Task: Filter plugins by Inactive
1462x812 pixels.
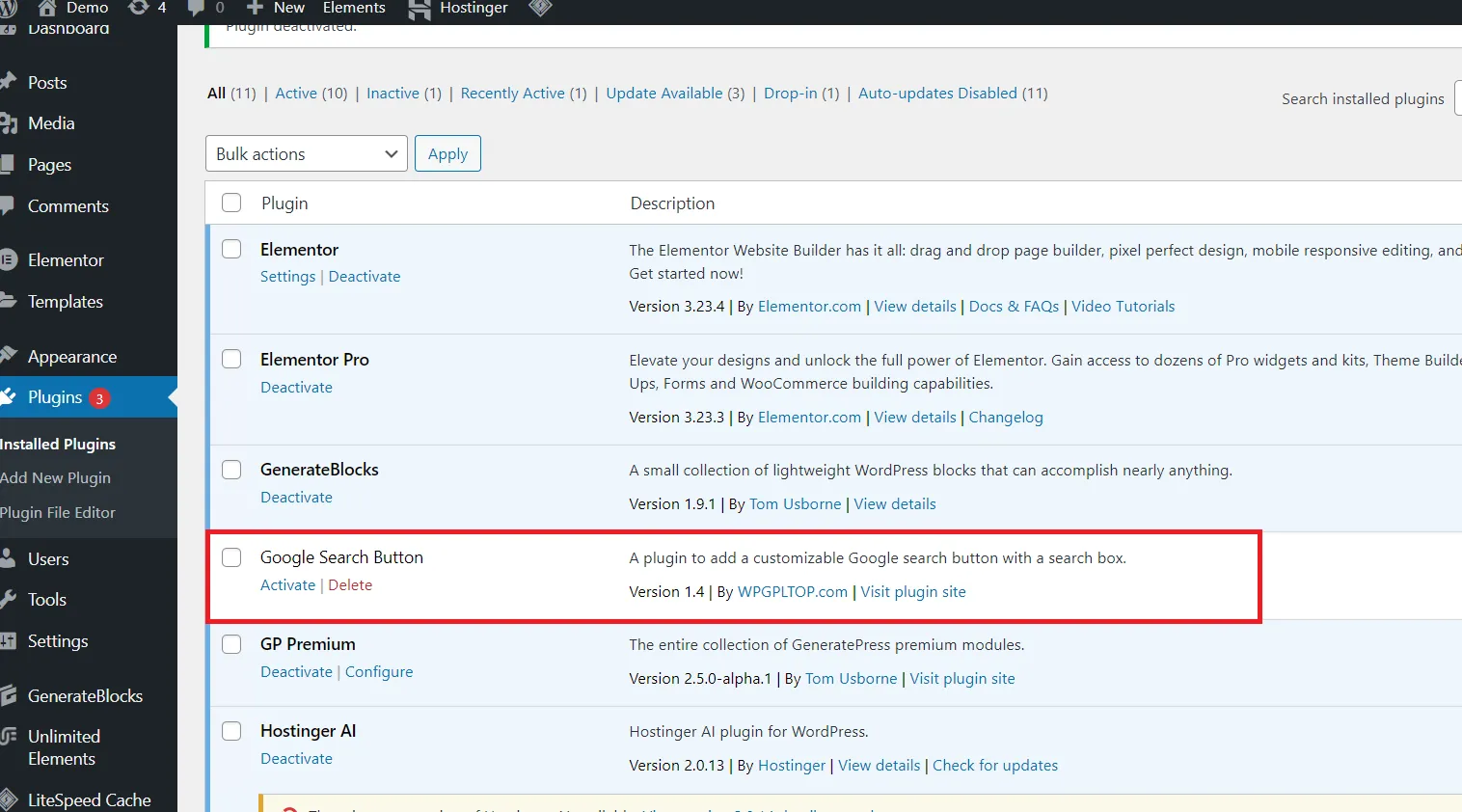Action: tap(393, 94)
